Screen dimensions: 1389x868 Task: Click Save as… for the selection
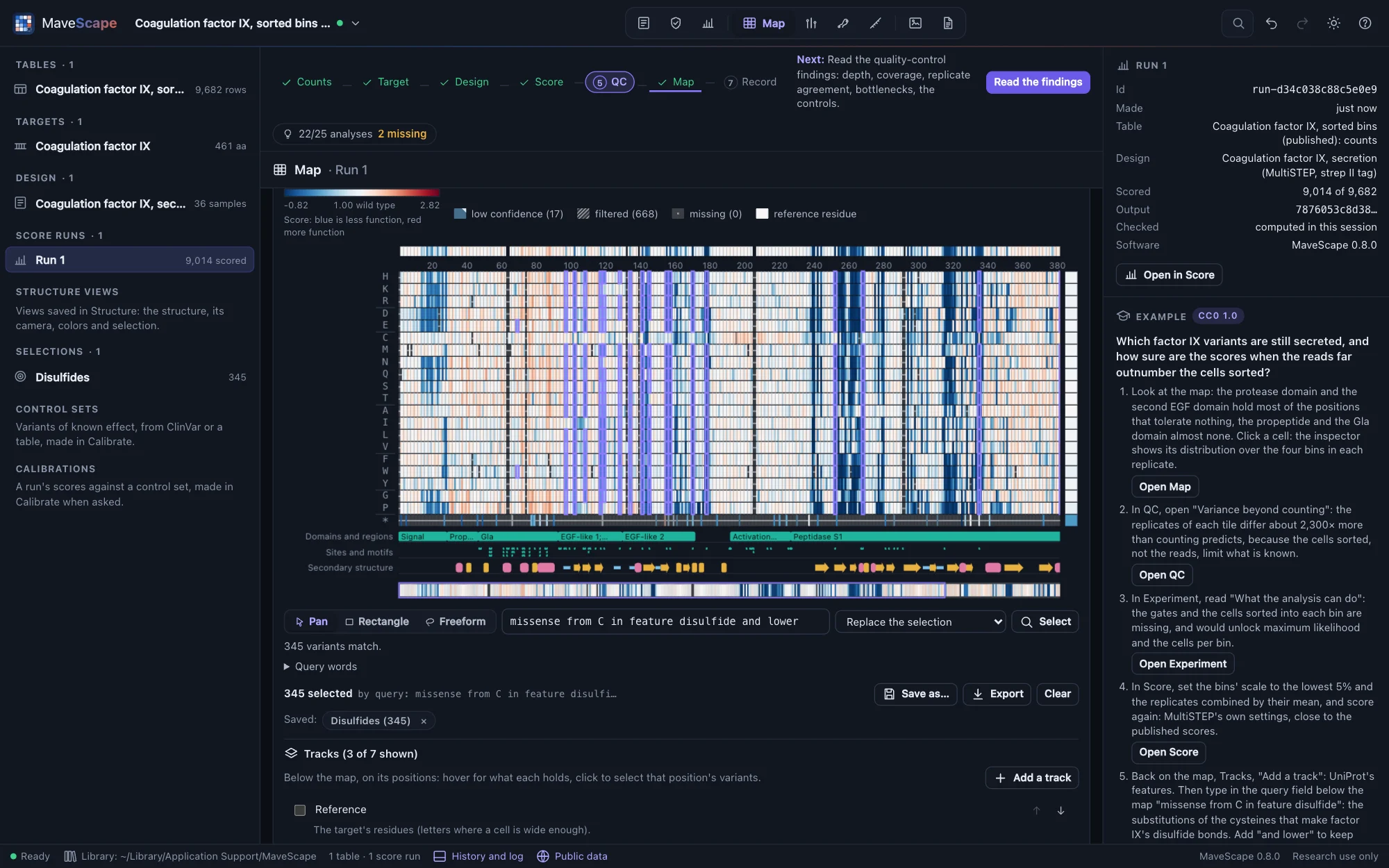click(916, 694)
